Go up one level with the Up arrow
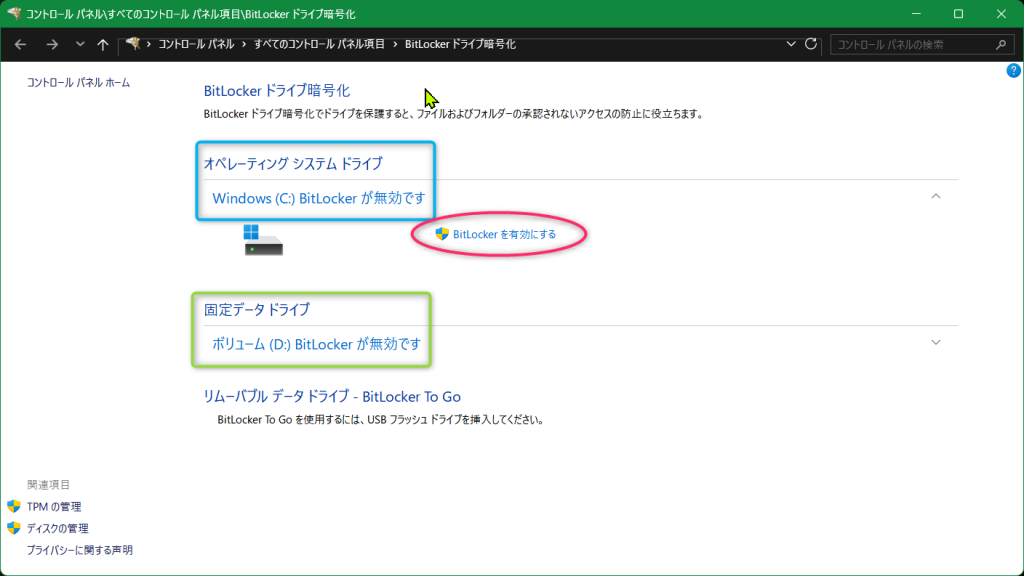The image size is (1024, 576). tap(103, 45)
